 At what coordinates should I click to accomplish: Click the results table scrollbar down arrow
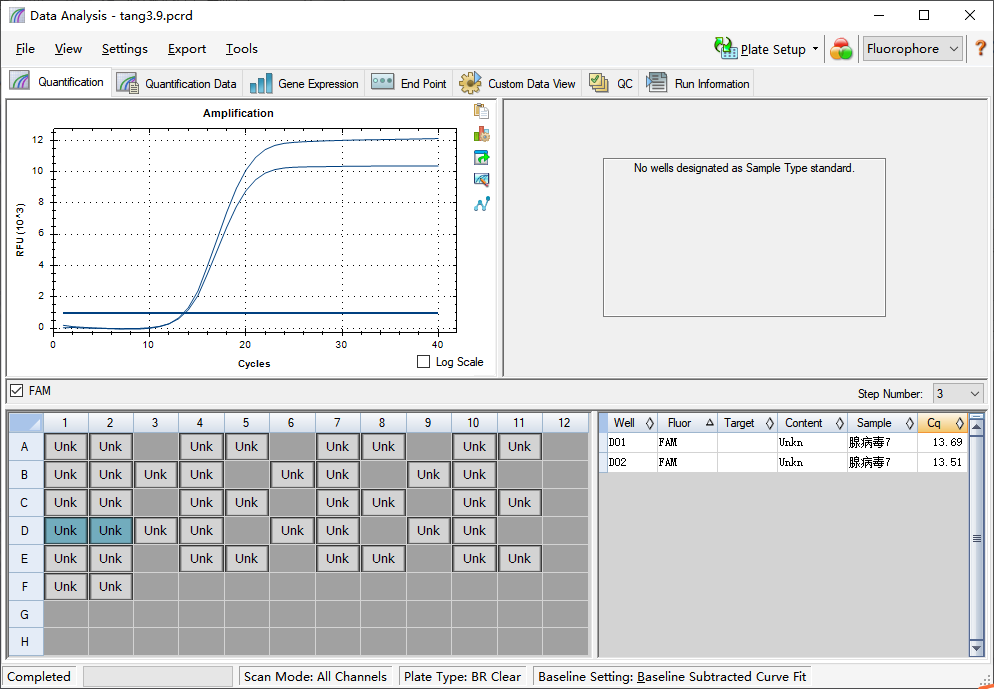click(x=976, y=648)
